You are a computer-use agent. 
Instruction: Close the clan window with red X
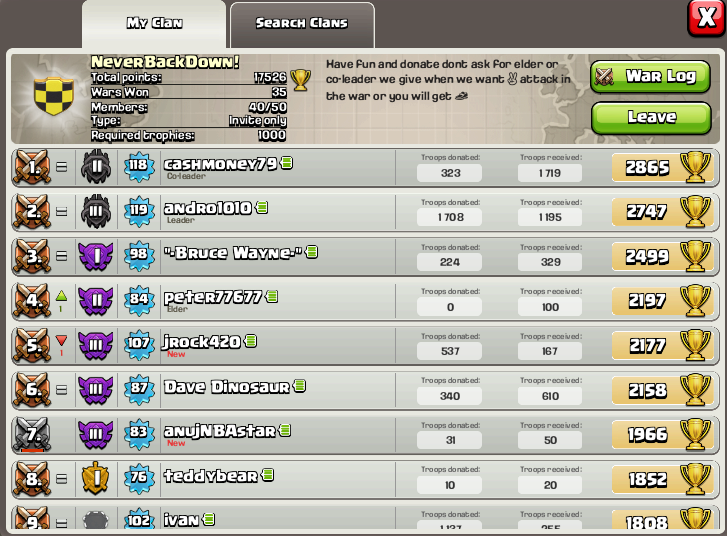707,18
